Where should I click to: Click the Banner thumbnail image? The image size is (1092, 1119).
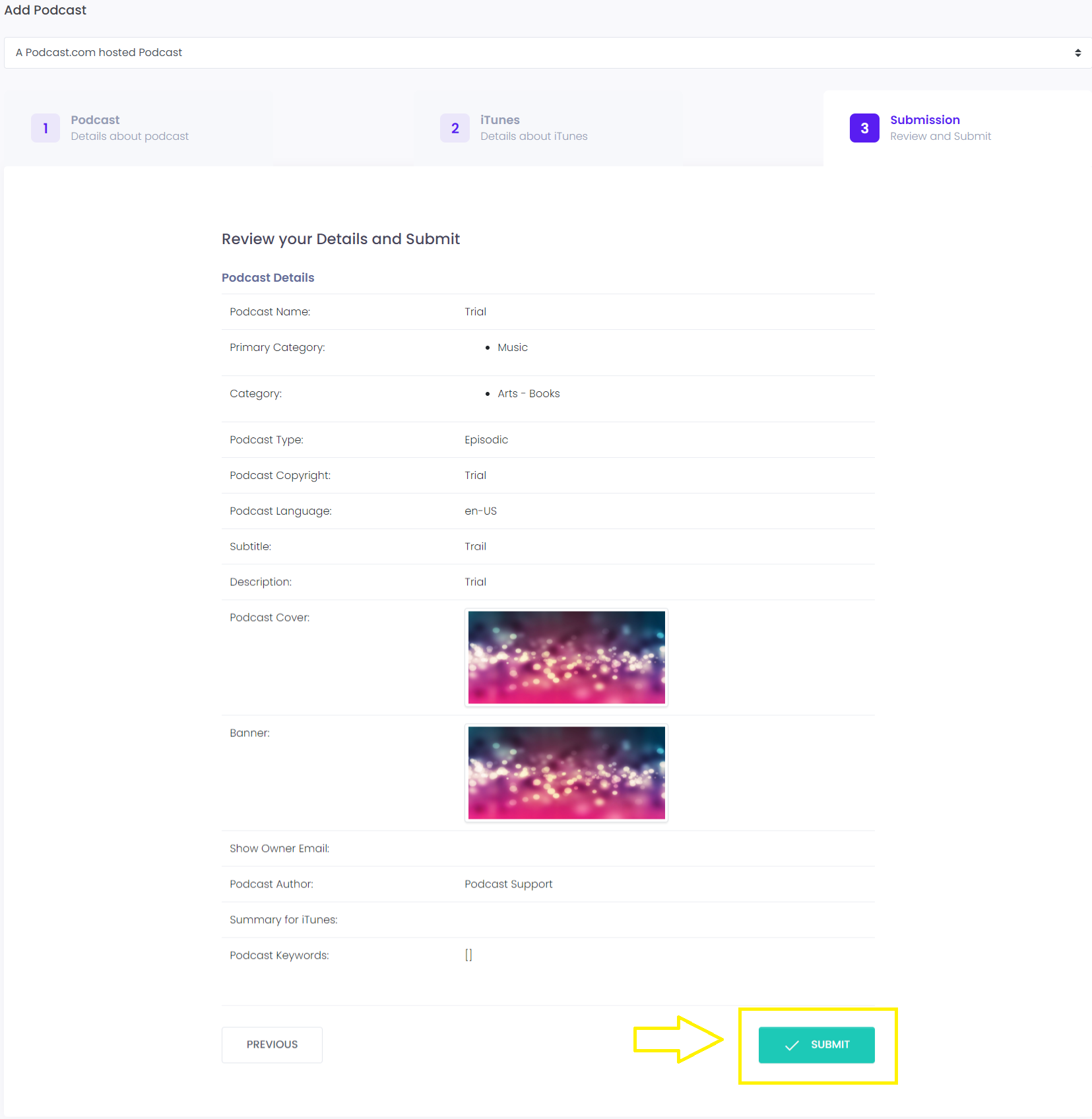pyautogui.click(x=566, y=773)
